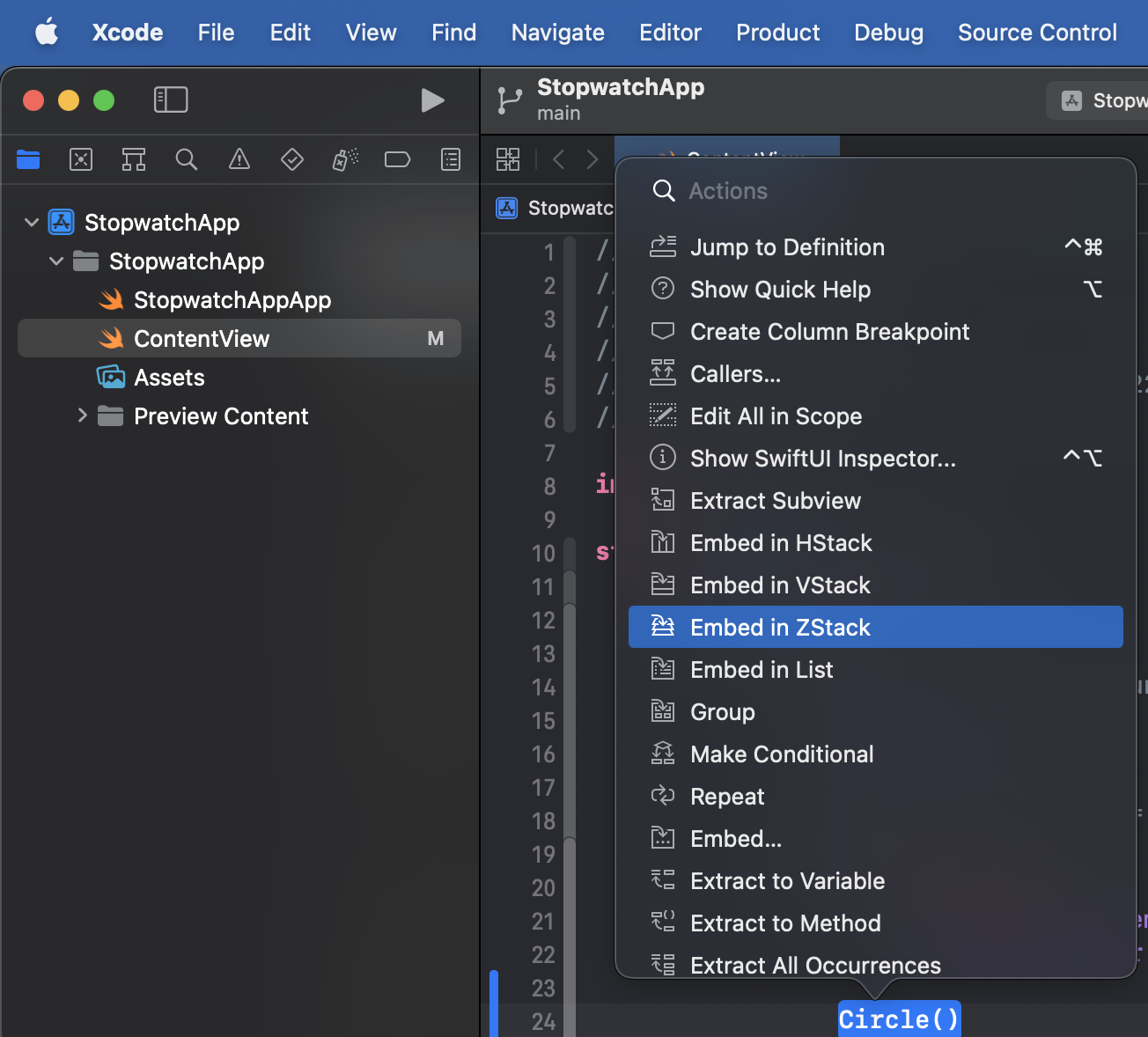
Task: Open the editor related items grid
Action: point(508,159)
